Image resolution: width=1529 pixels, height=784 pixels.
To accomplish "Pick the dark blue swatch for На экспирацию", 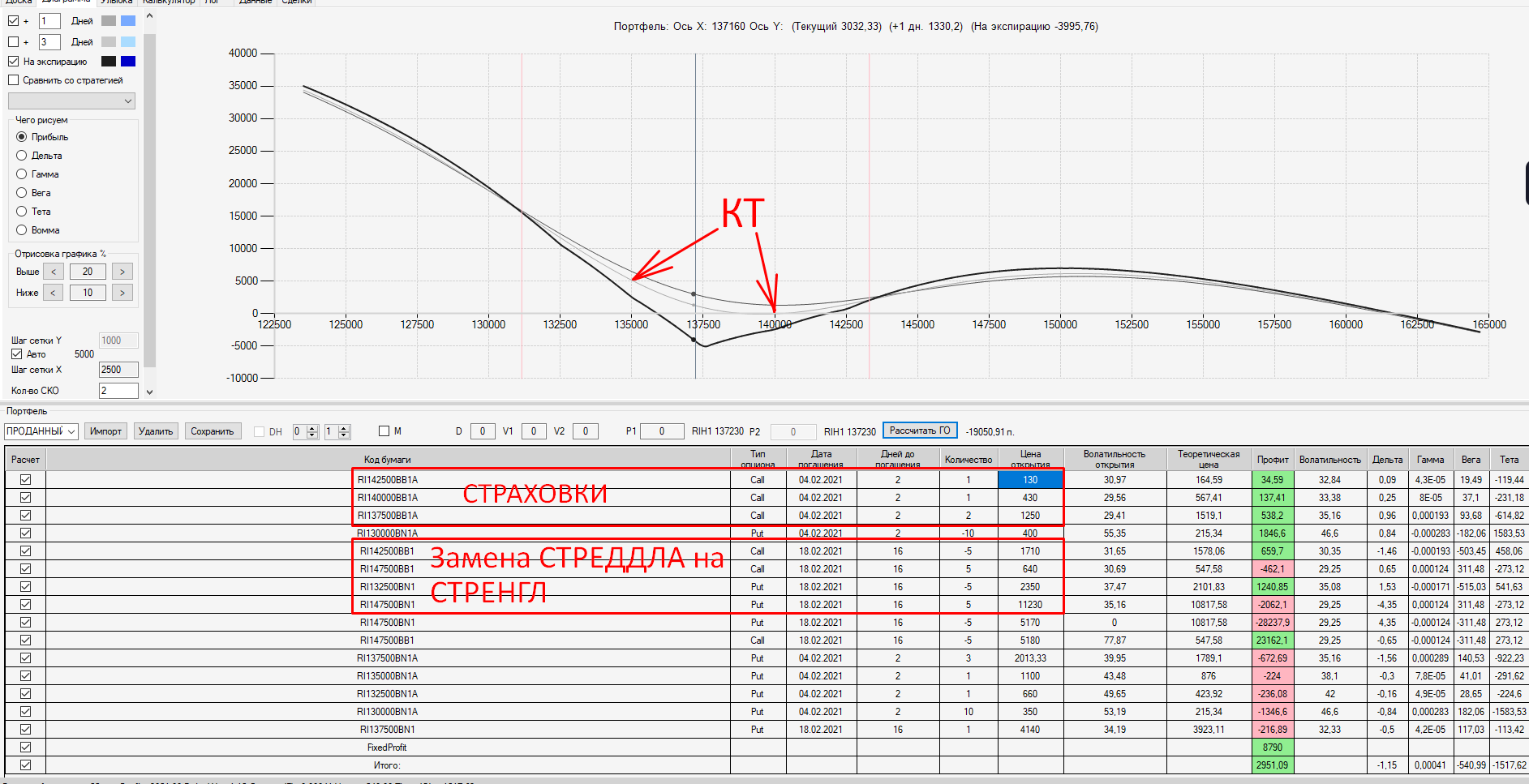I will [x=128, y=62].
